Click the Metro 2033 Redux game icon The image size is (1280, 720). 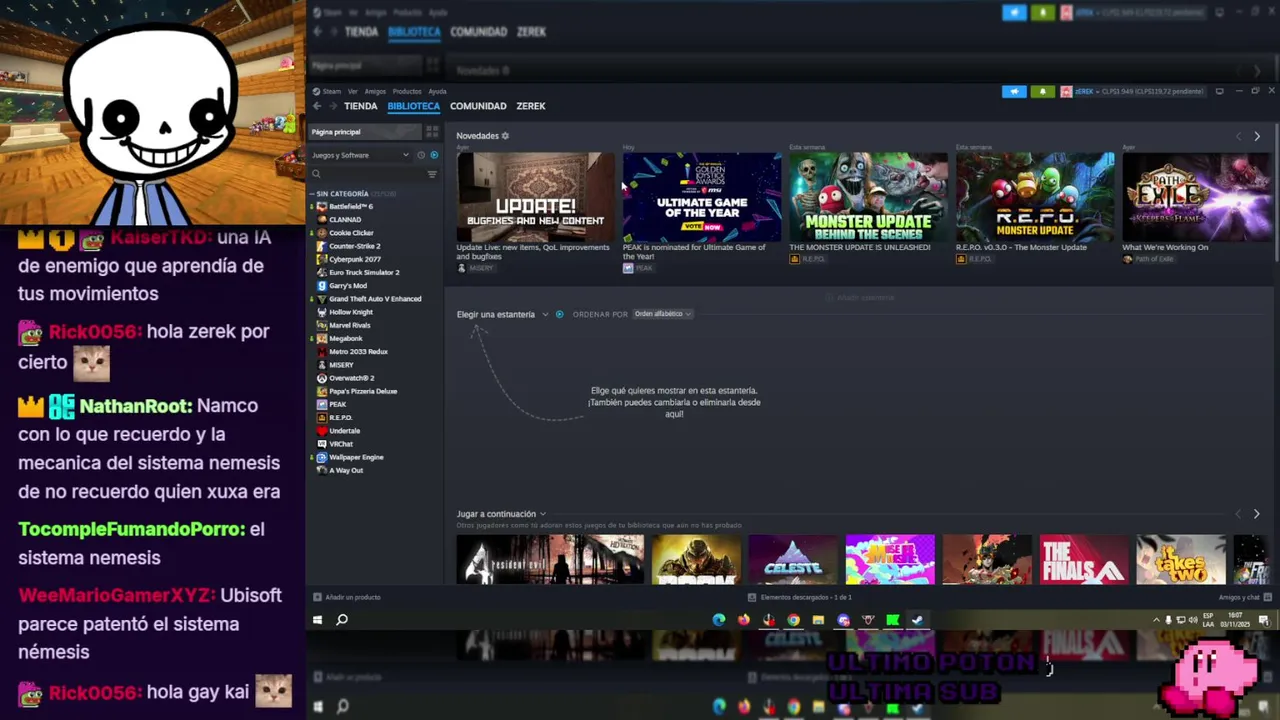click(x=321, y=352)
